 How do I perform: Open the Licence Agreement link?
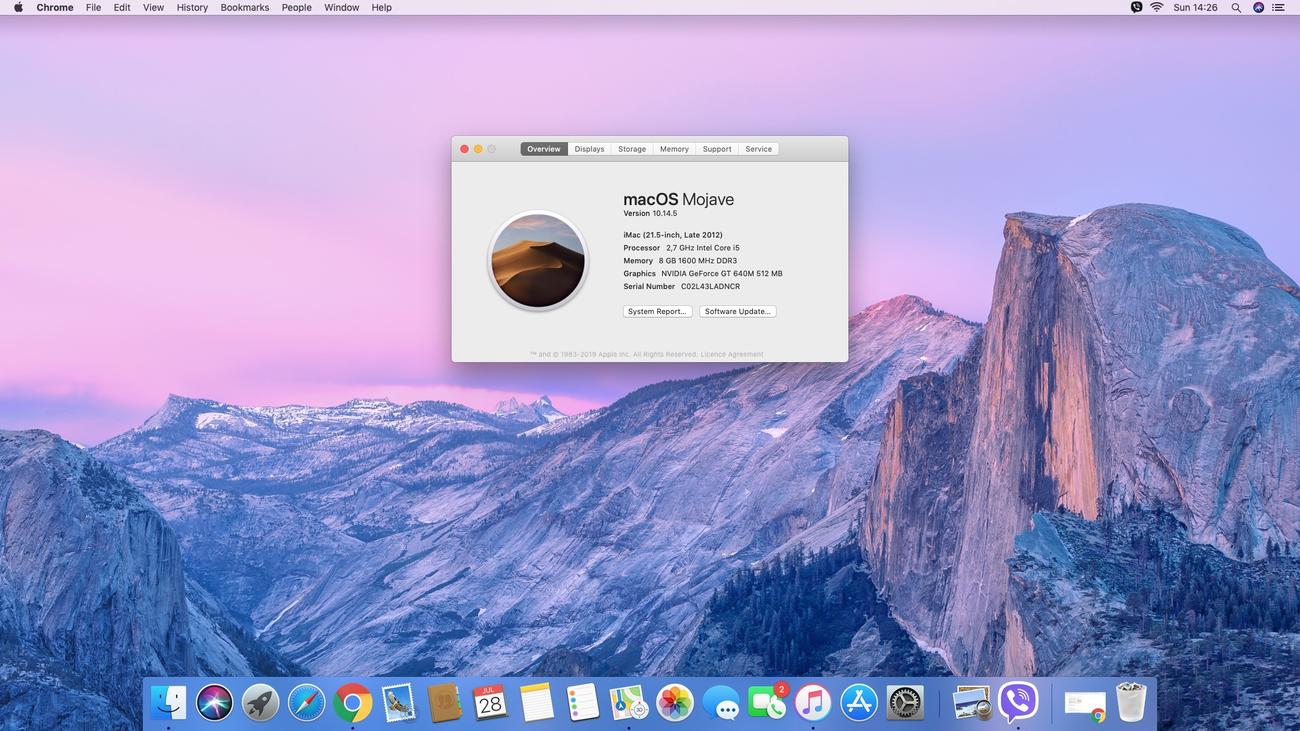tap(732, 354)
